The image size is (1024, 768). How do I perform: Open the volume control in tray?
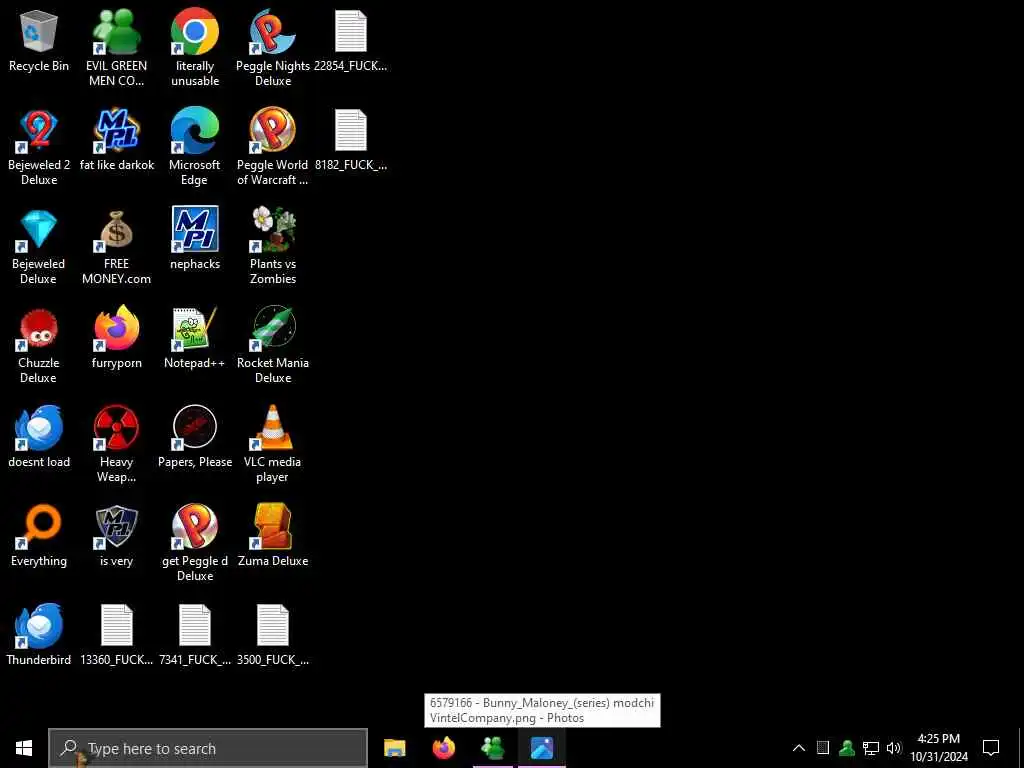894,748
